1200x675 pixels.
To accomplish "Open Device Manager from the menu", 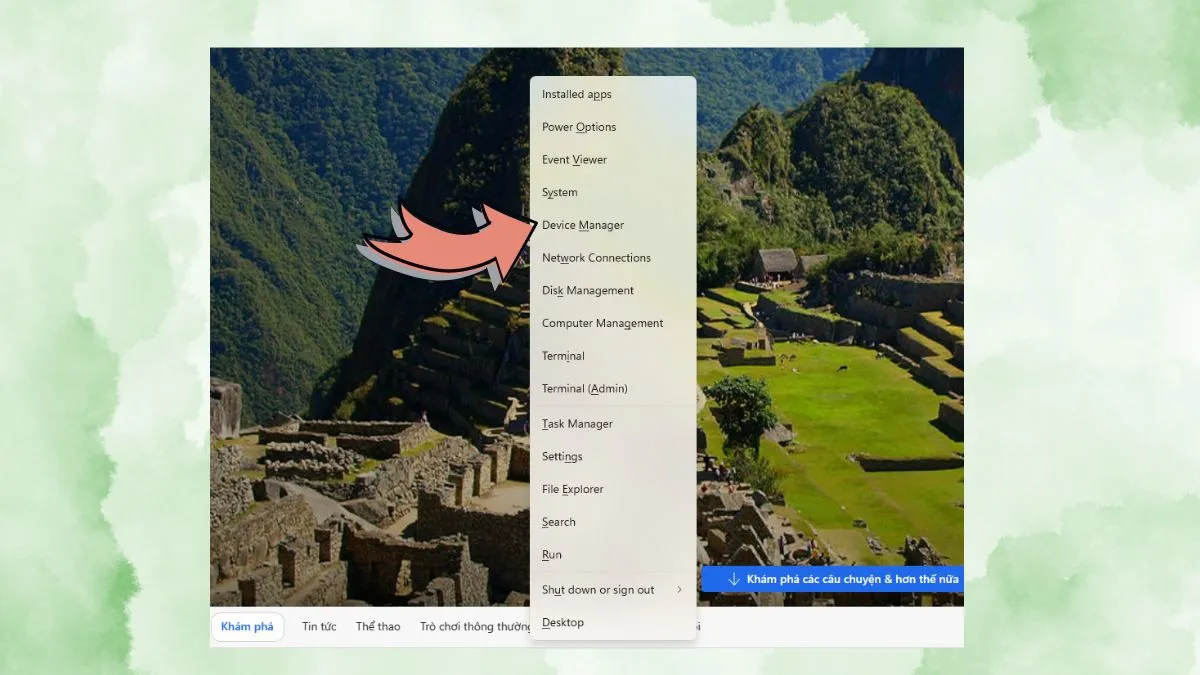I will tap(583, 225).
